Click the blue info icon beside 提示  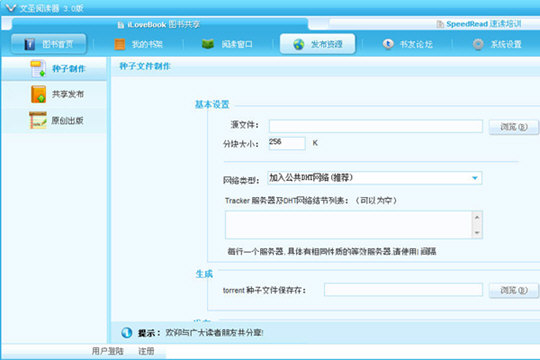point(126,332)
